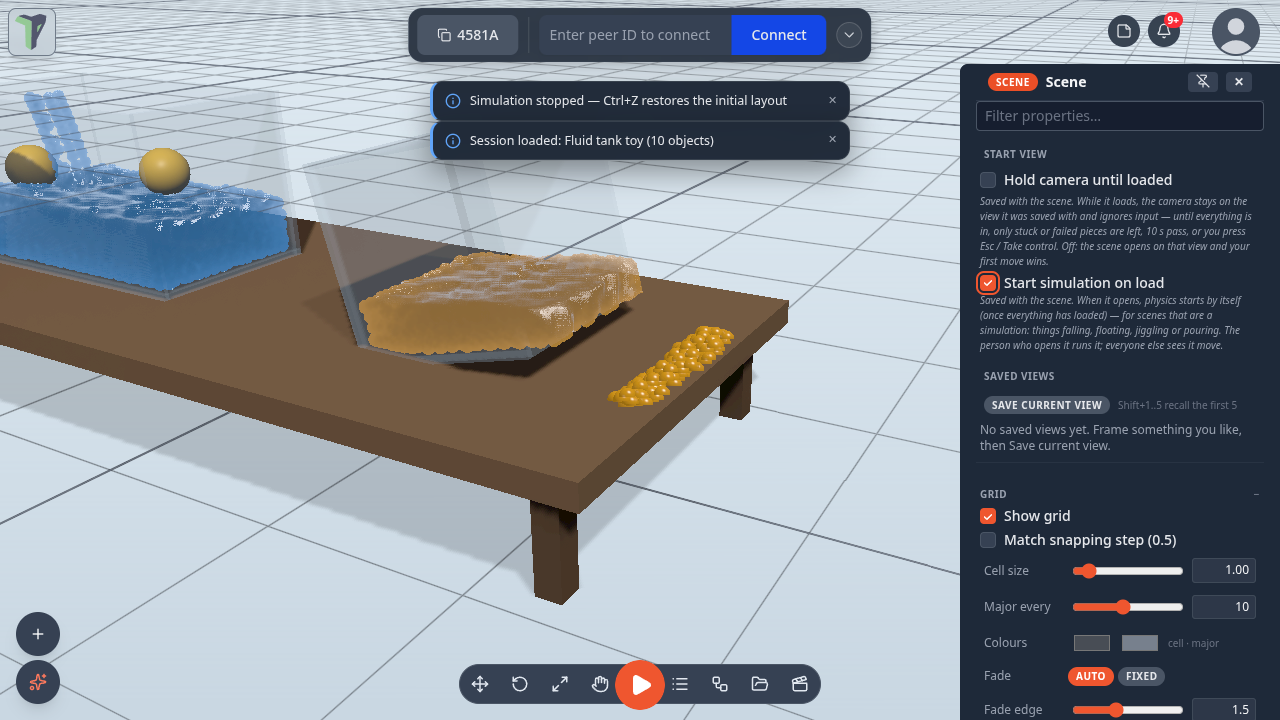Click the info icon on Simulation stopped toast

click(453, 101)
